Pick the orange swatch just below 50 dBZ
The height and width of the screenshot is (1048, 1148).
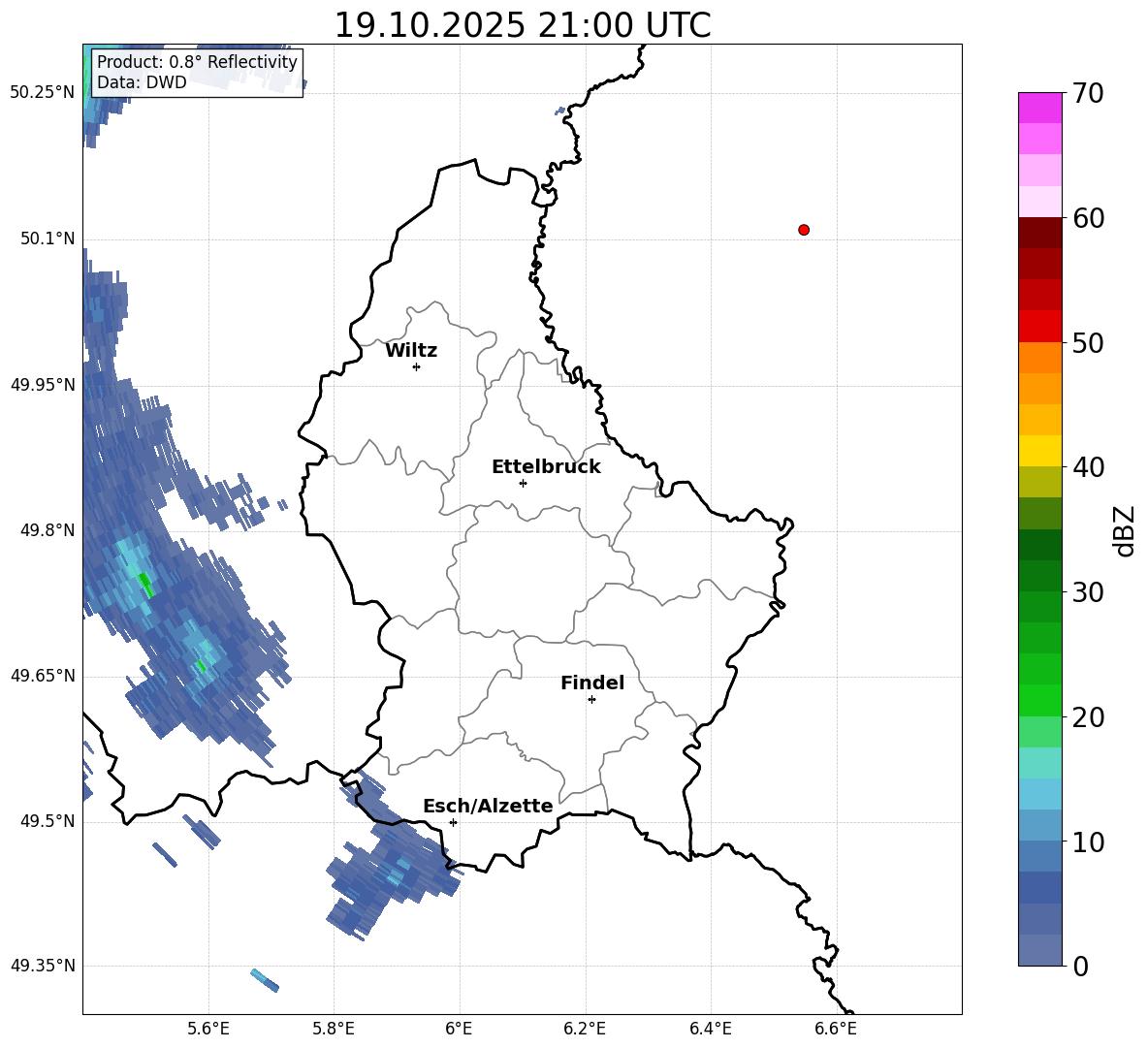pyautogui.click(x=1039, y=358)
